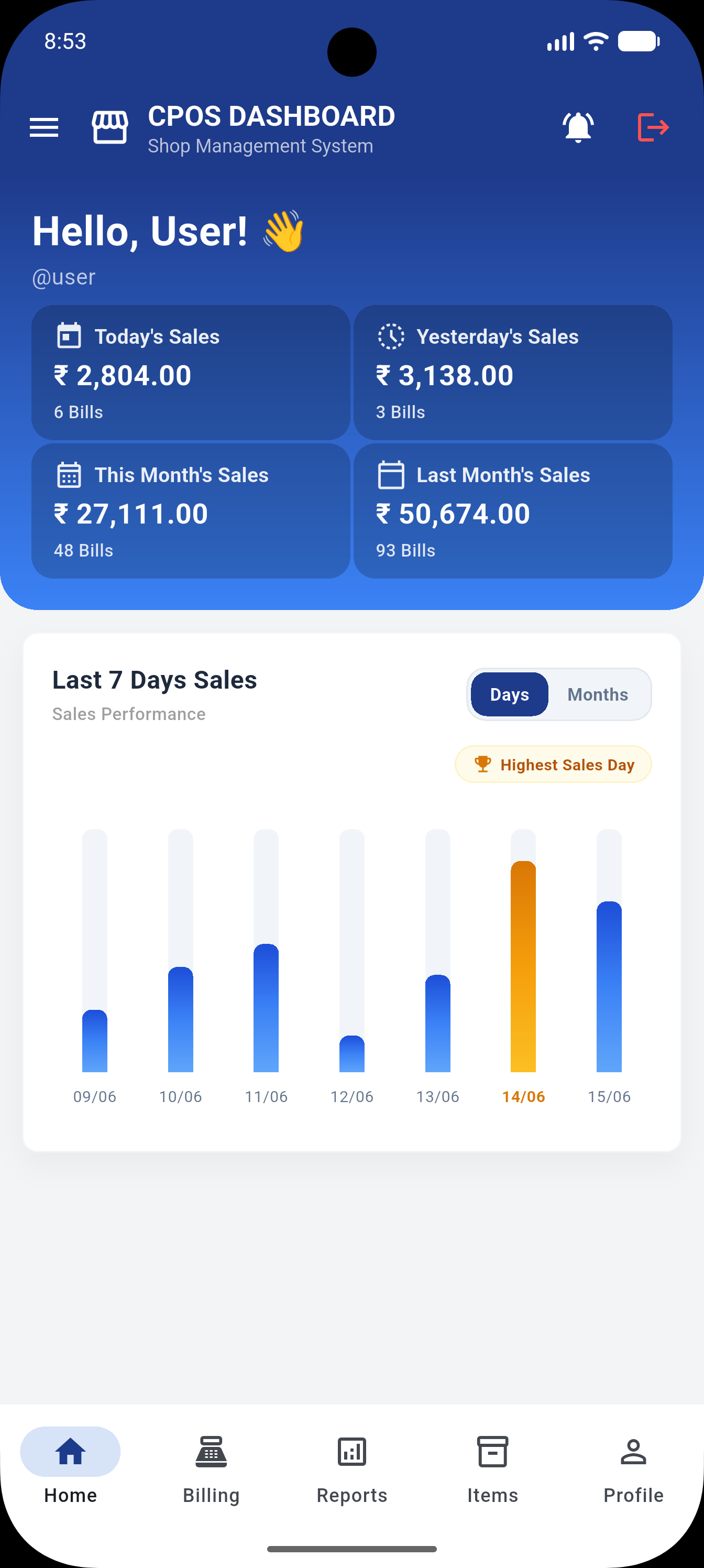Screen dimensions: 704x1568
Task: Select the orange 14/06 sales bar
Action: (523, 966)
